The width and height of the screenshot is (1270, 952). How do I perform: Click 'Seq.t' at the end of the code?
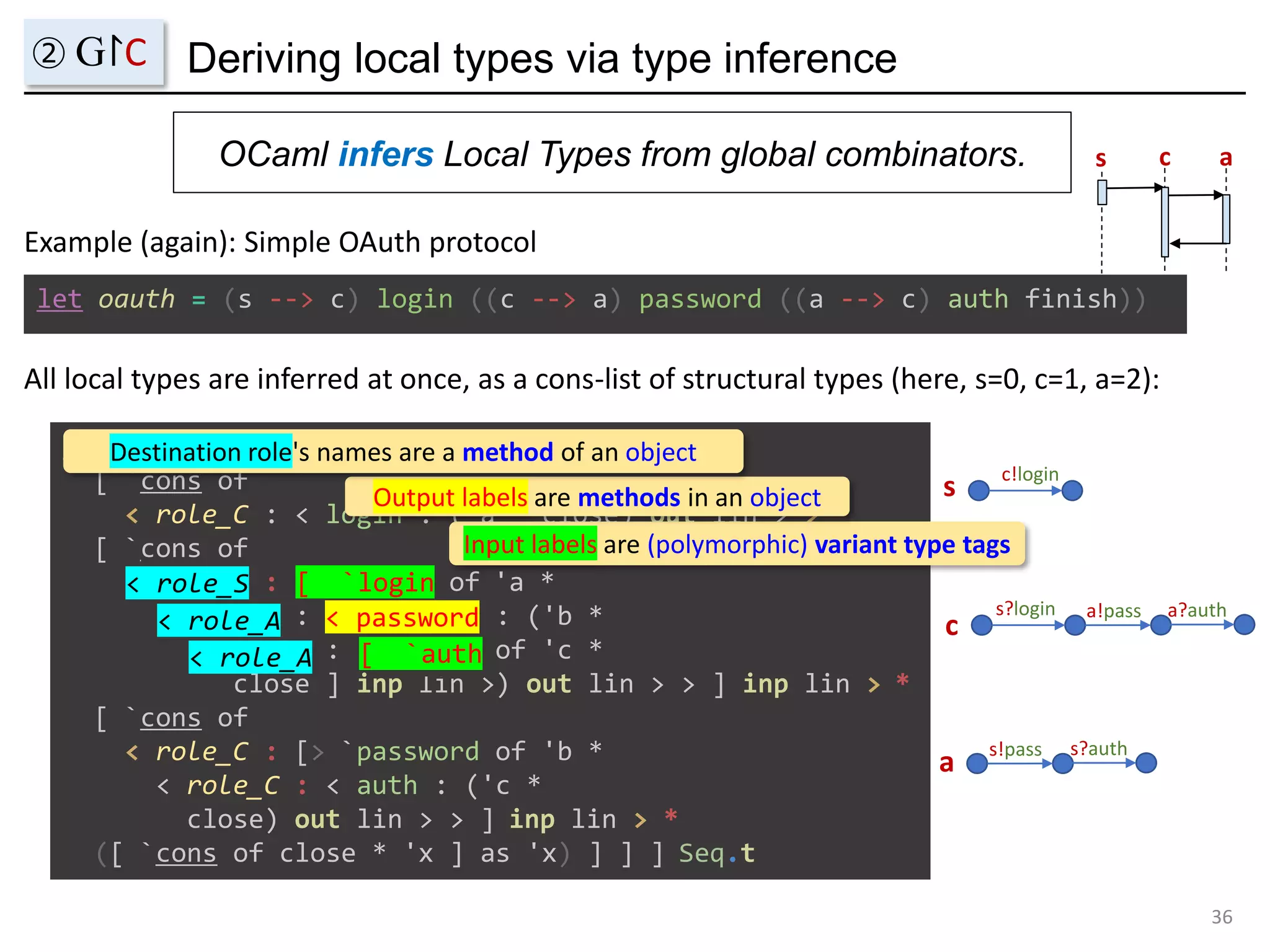[x=717, y=853]
